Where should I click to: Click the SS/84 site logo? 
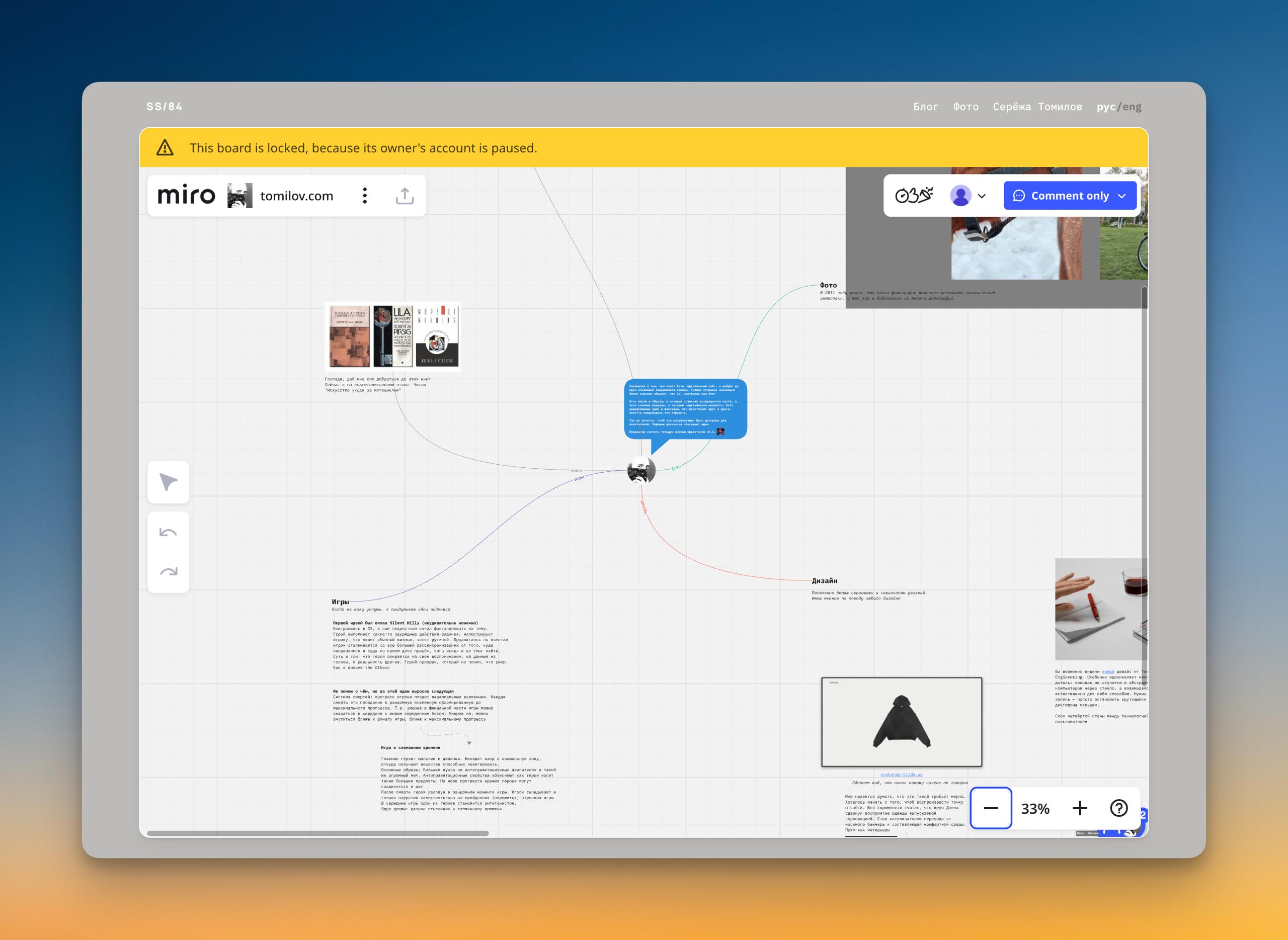click(x=165, y=107)
